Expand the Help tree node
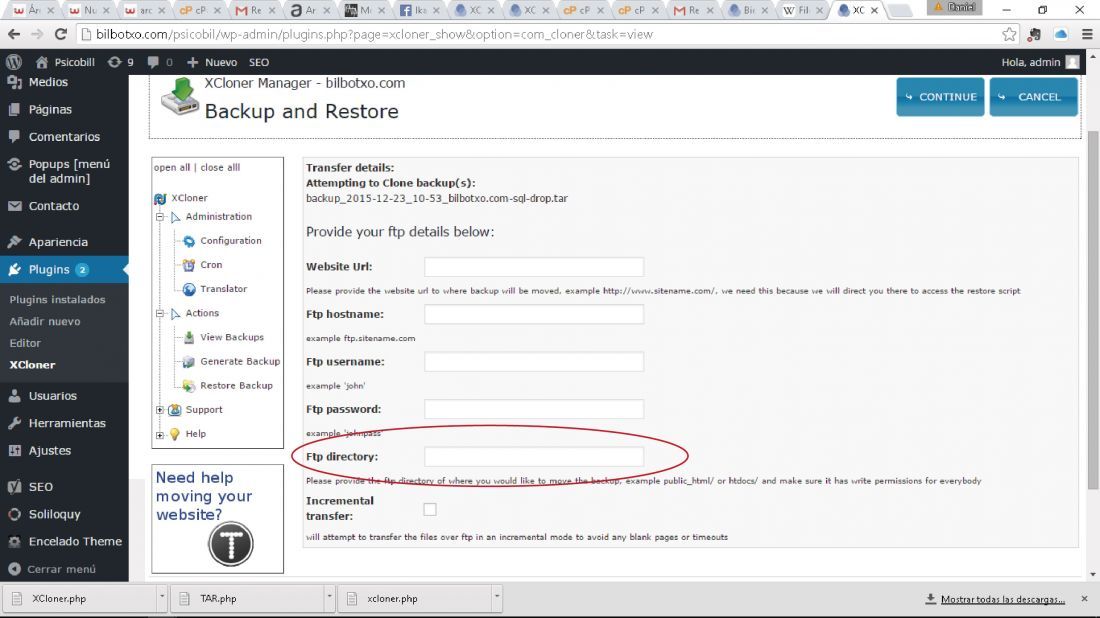This screenshot has width=1100, height=618. [160, 435]
